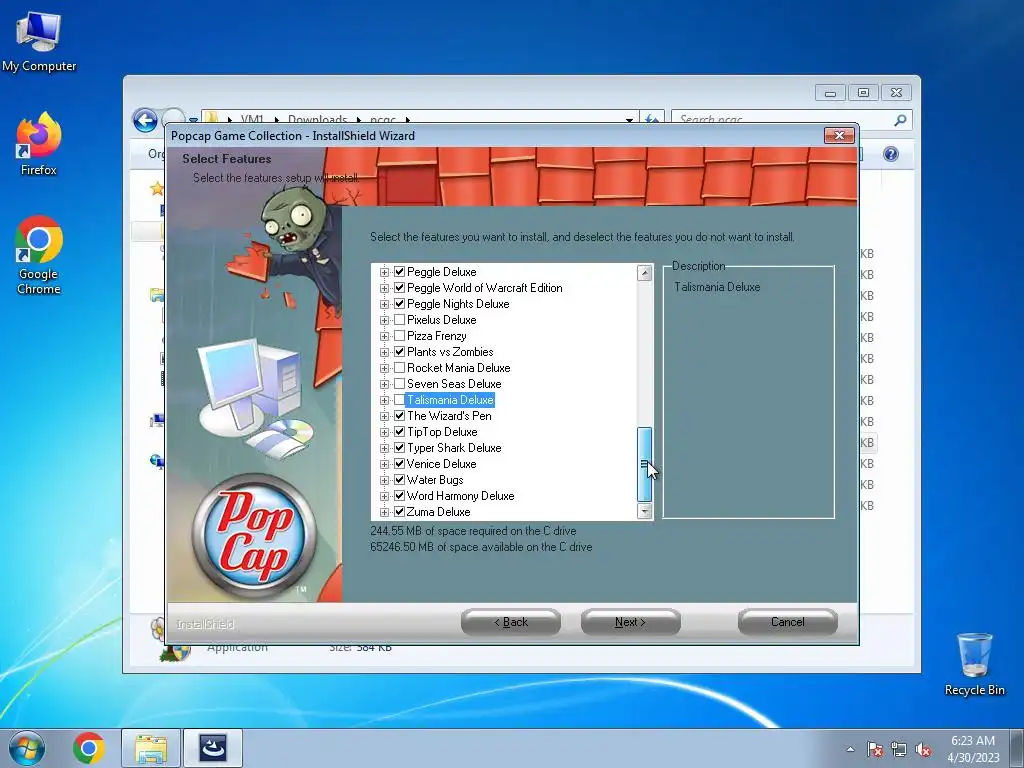
Task: Focus the Explorer Search pcgc field
Action: pos(791,120)
